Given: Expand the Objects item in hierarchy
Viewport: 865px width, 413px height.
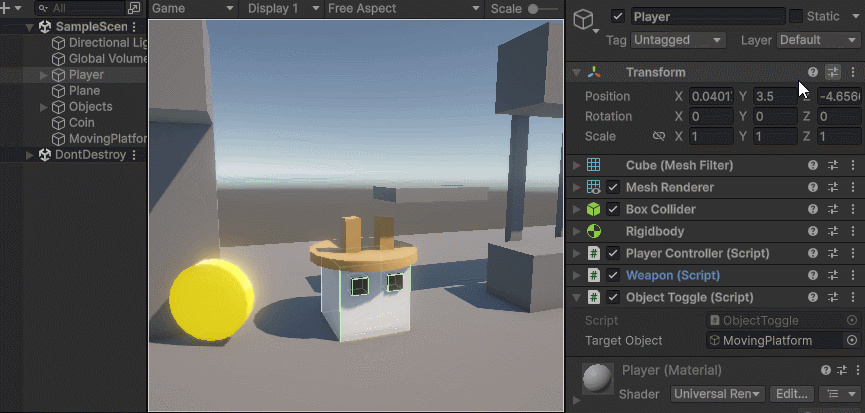Looking at the screenshot, I should click(x=43, y=107).
